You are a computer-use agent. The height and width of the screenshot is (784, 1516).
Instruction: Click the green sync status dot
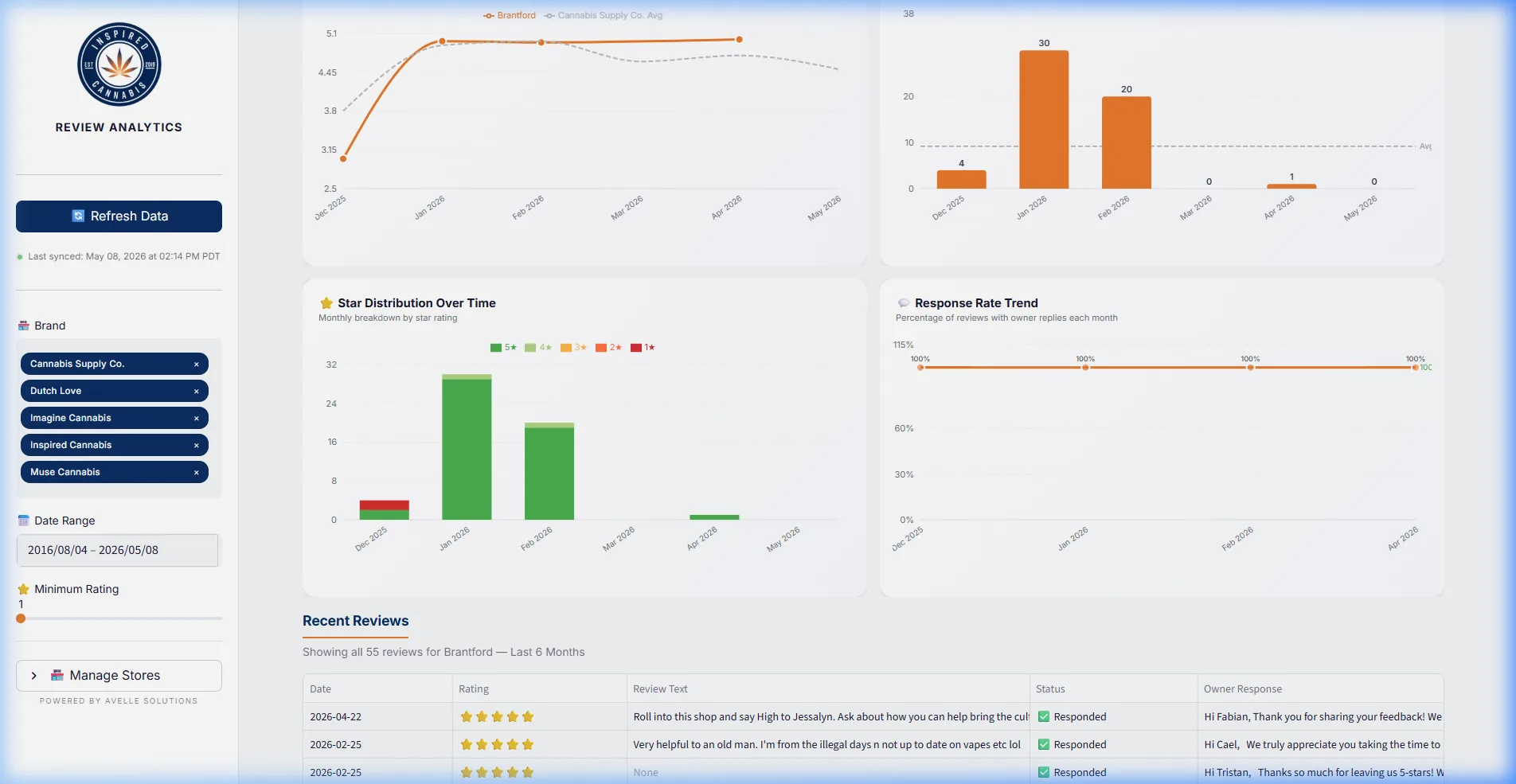(x=20, y=257)
